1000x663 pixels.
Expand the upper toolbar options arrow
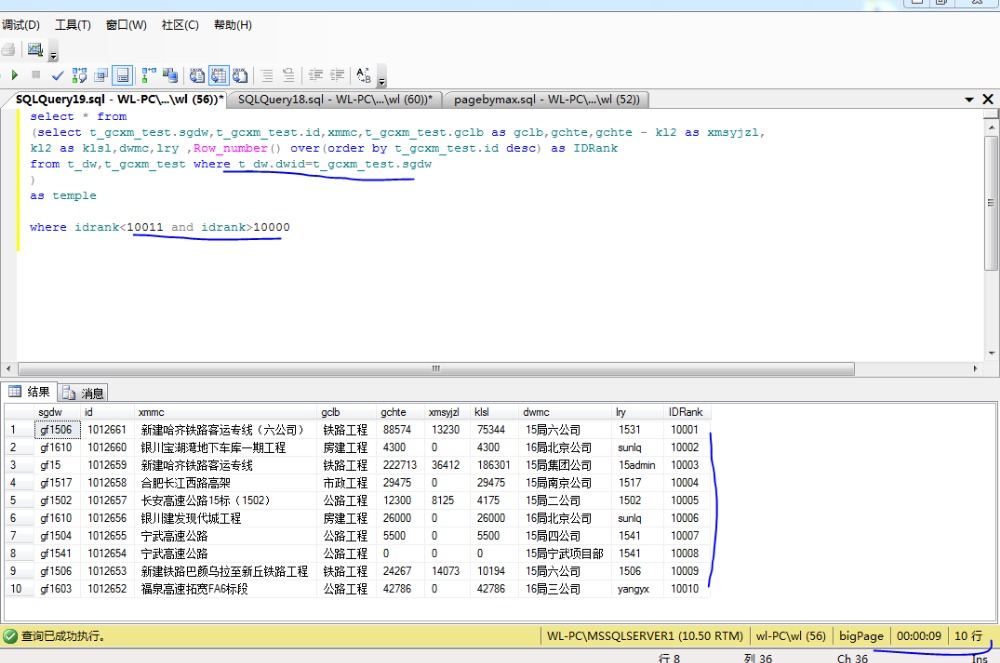(54, 54)
